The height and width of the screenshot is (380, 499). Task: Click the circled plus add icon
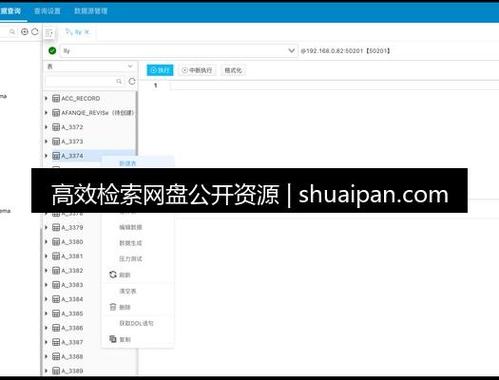(24, 32)
